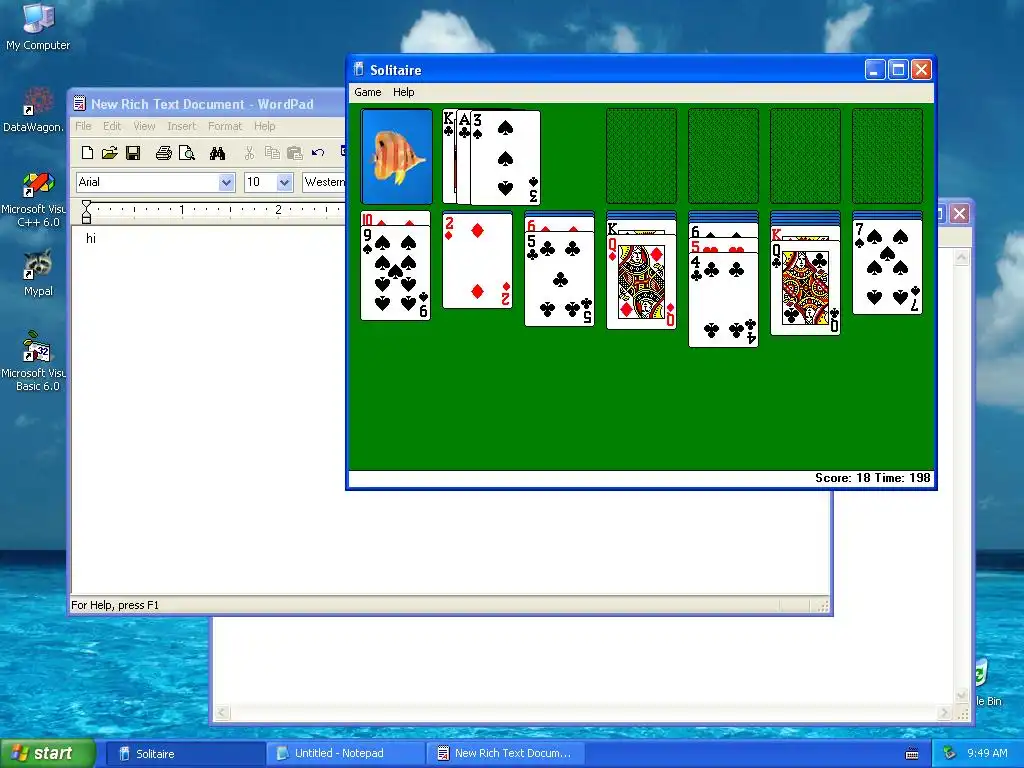Image resolution: width=1024 pixels, height=768 pixels.
Task: Open the Help menu in WordPad
Action: (264, 126)
